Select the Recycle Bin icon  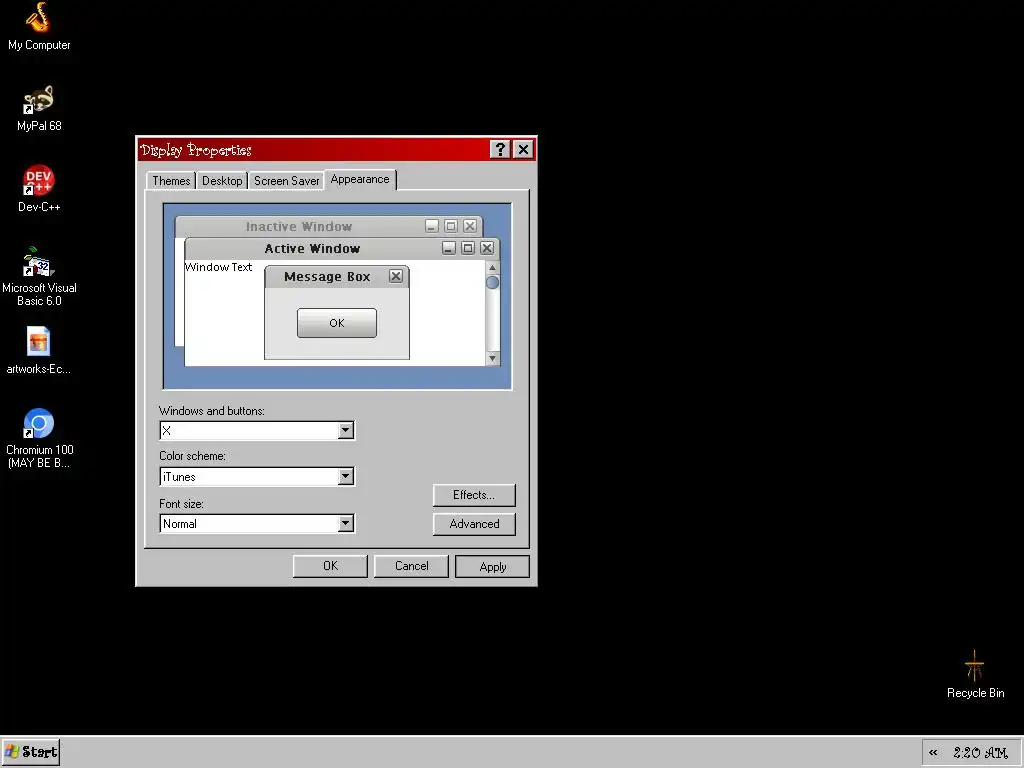[975, 675]
